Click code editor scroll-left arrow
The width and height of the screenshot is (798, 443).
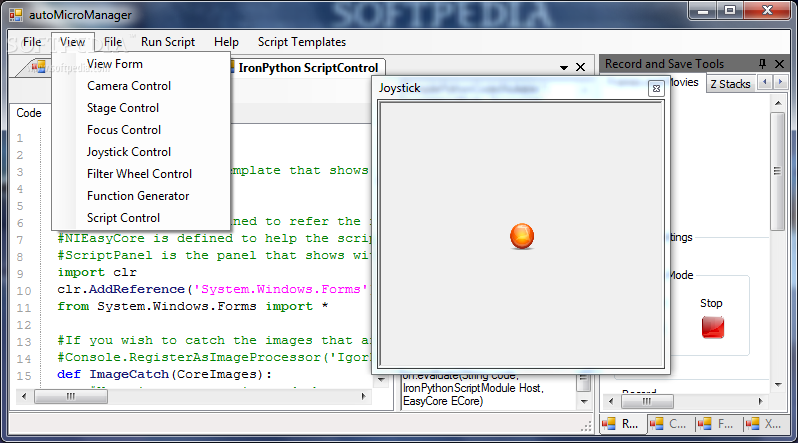click(24, 396)
